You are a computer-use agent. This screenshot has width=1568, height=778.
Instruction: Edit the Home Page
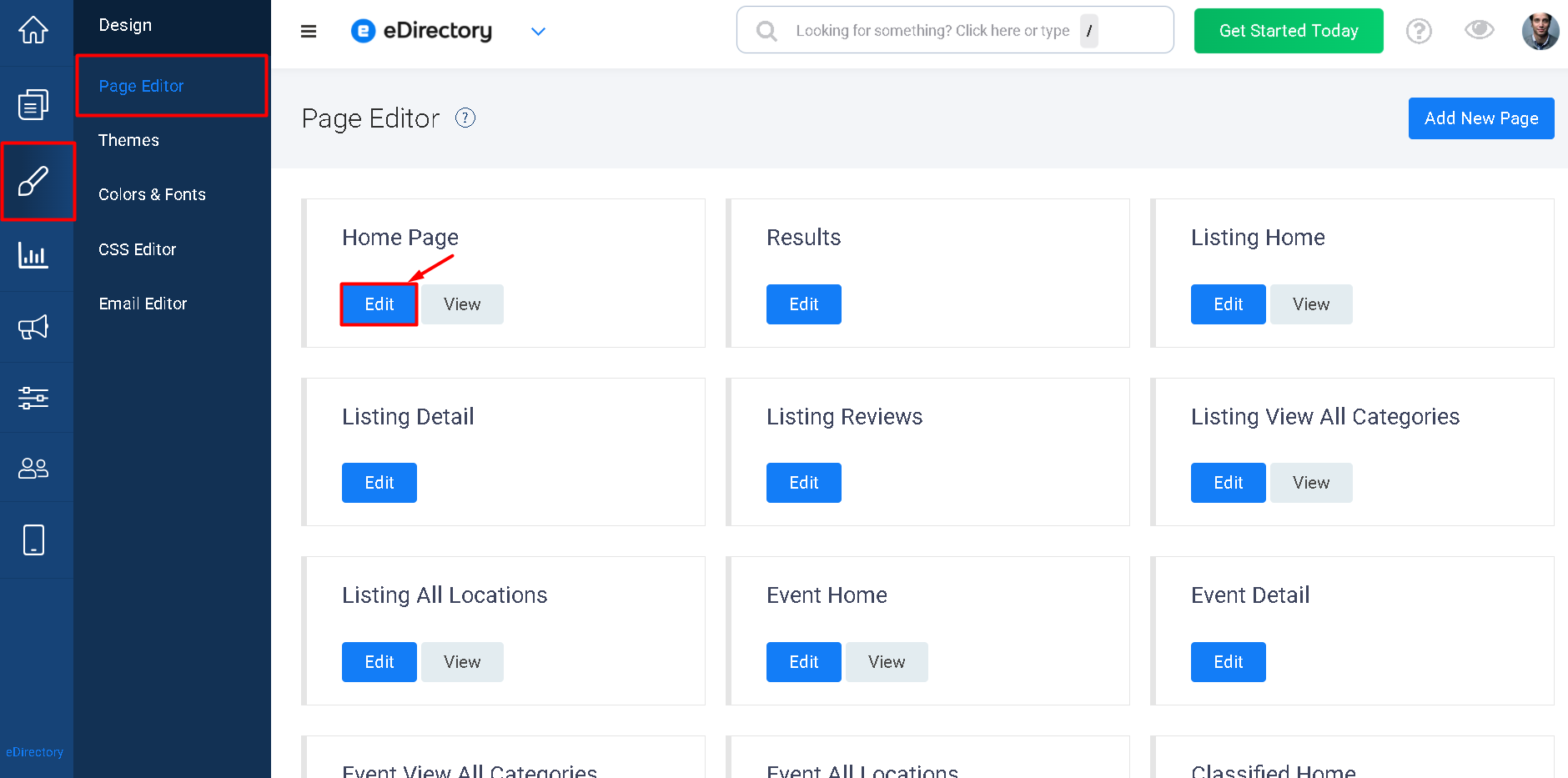coord(379,304)
